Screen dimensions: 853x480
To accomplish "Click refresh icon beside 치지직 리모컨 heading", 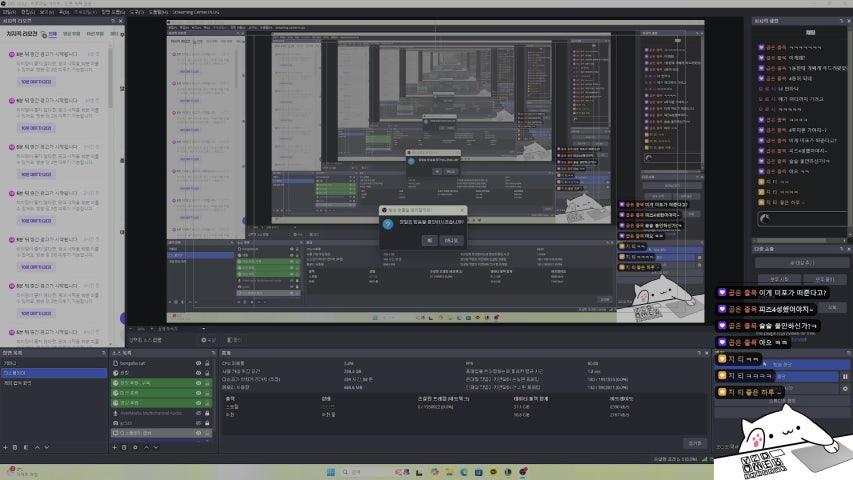I will [x=44, y=34].
